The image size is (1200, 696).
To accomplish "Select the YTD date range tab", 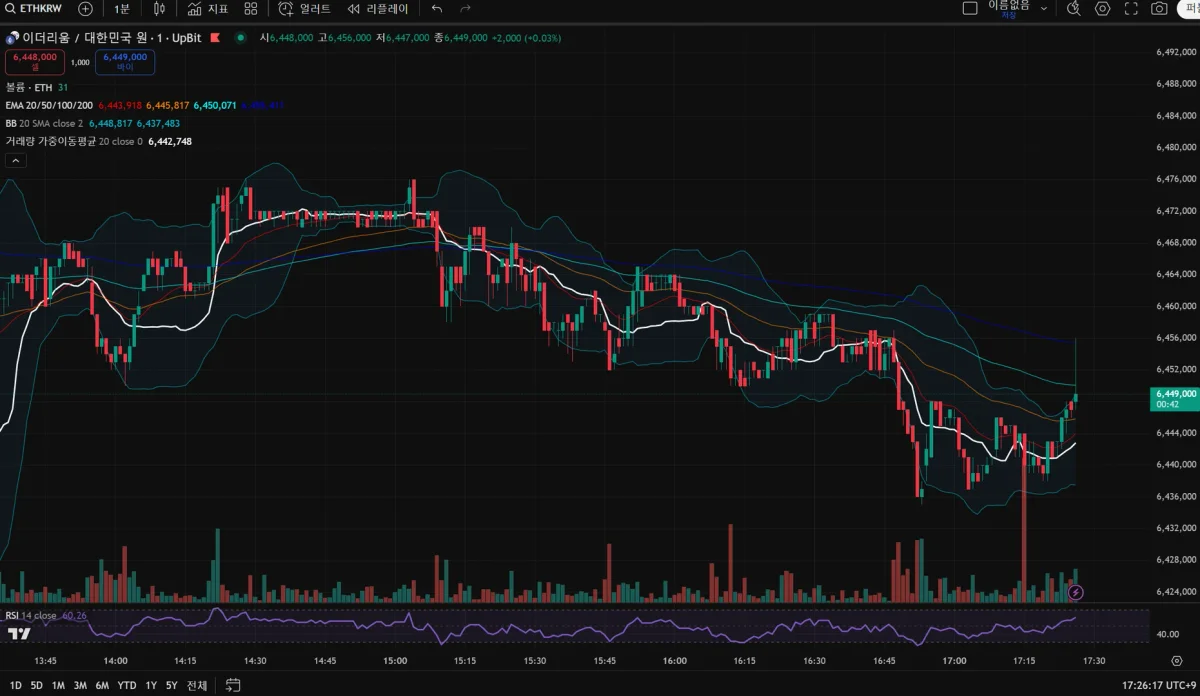I will 127,685.
